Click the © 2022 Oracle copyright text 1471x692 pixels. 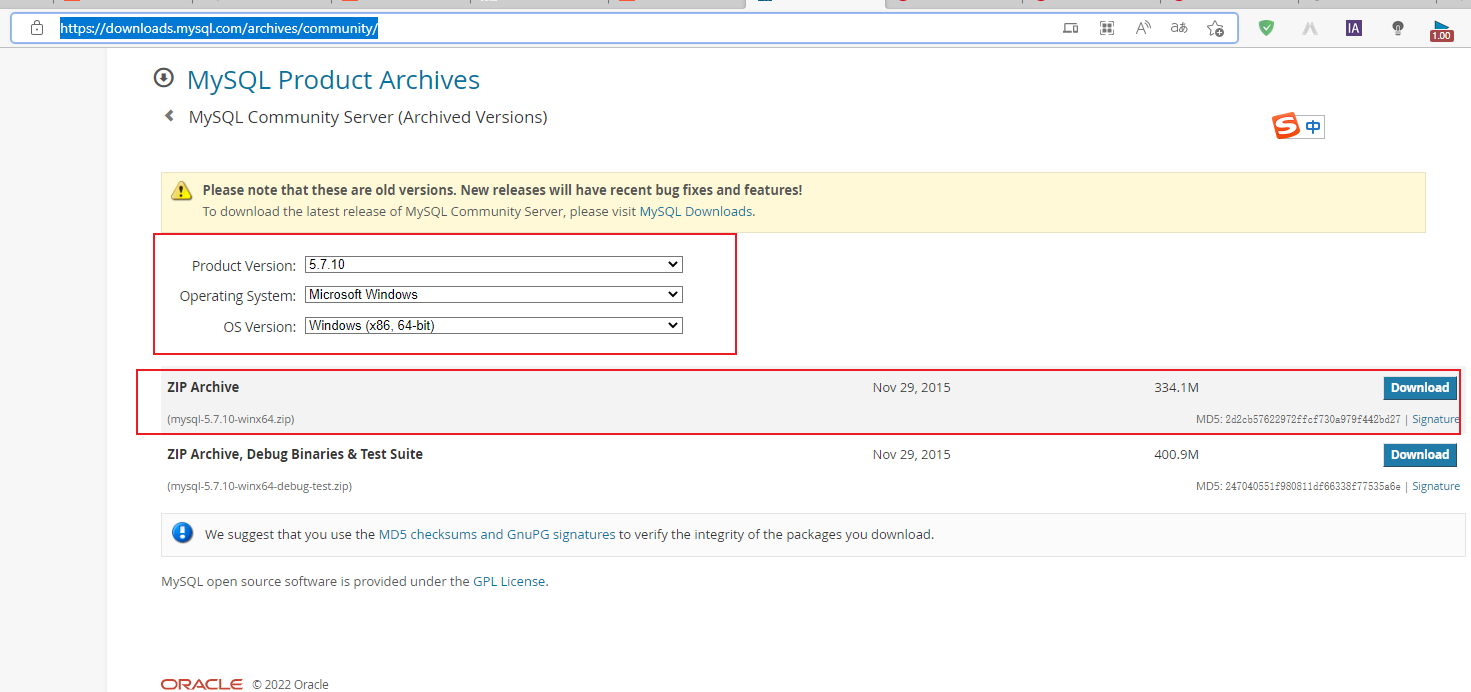(290, 685)
